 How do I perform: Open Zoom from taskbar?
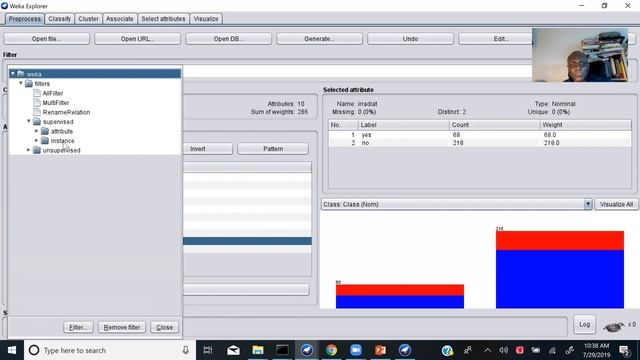point(356,350)
